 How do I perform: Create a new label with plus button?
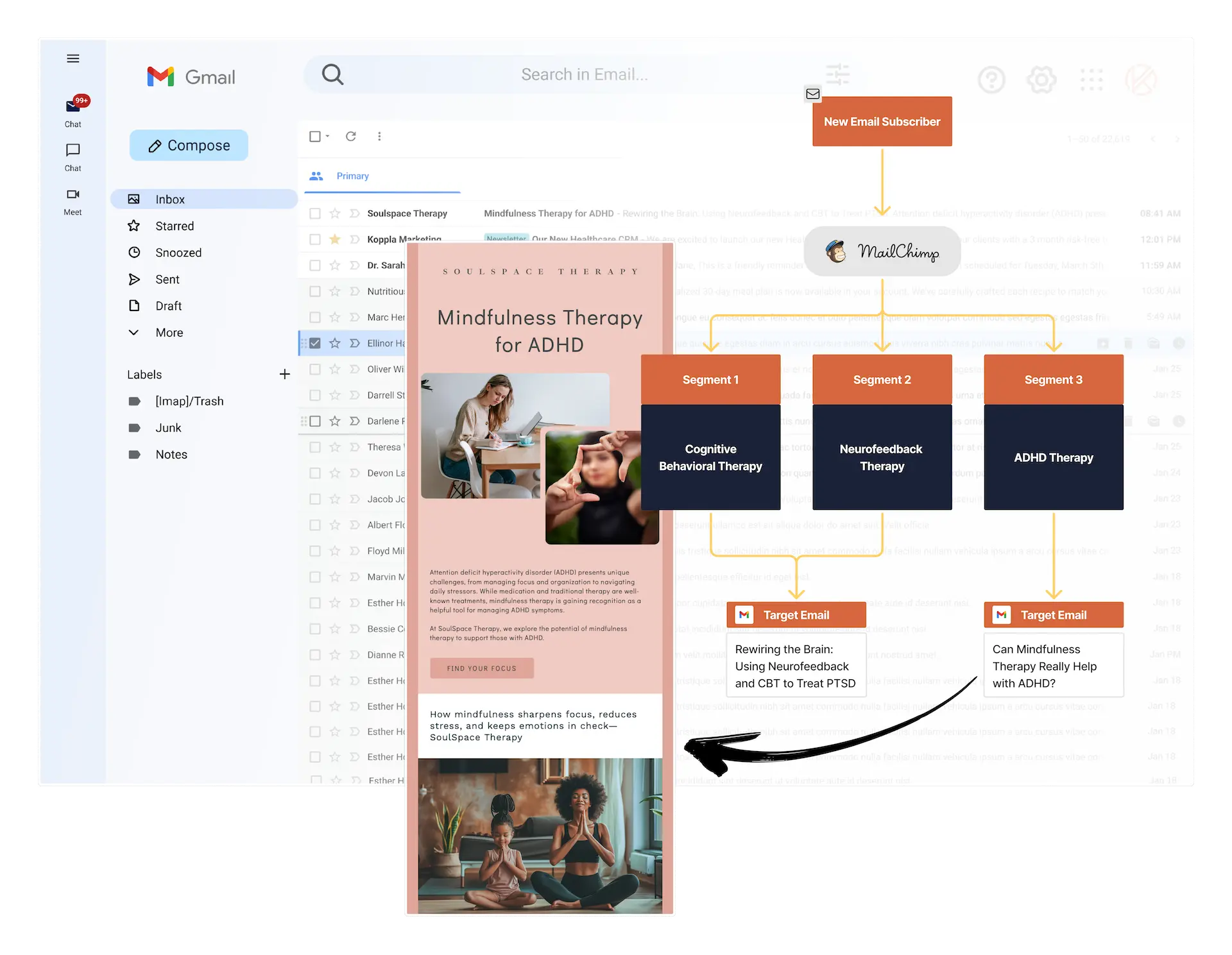285,374
